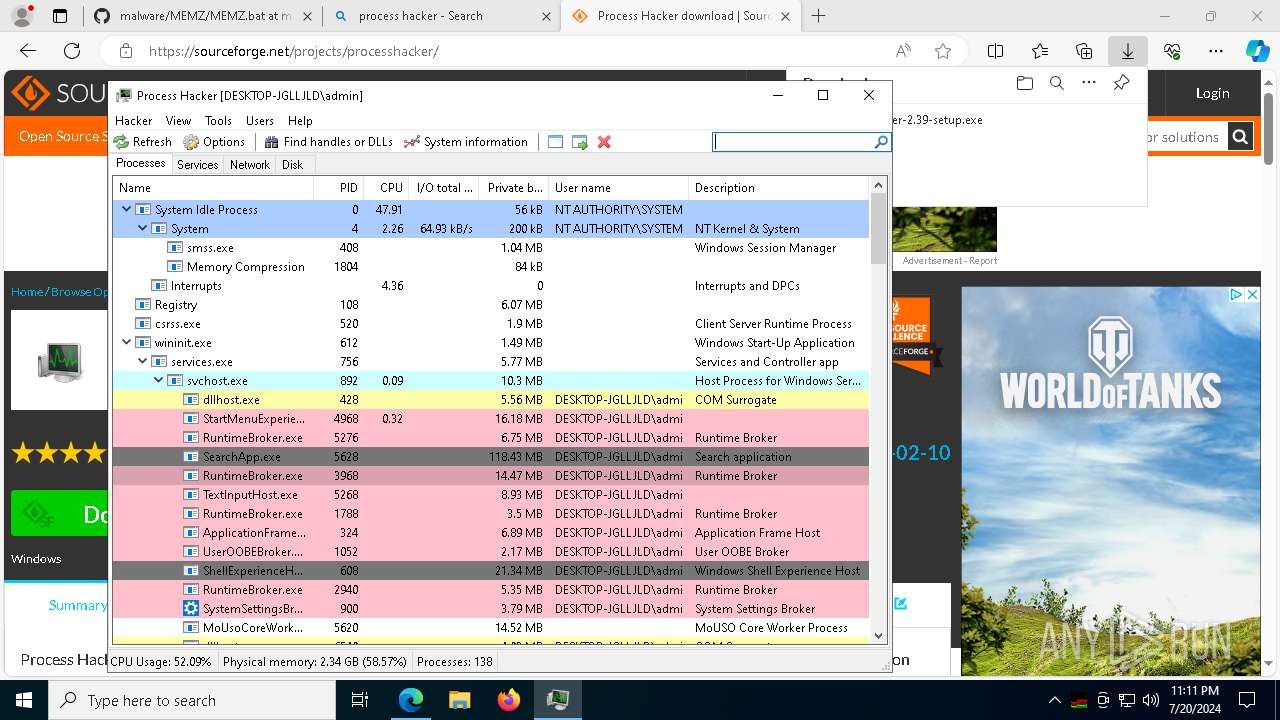The height and width of the screenshot is (720, 1280).
Task: Select the Interrupts row
Action: pos(491,285)
